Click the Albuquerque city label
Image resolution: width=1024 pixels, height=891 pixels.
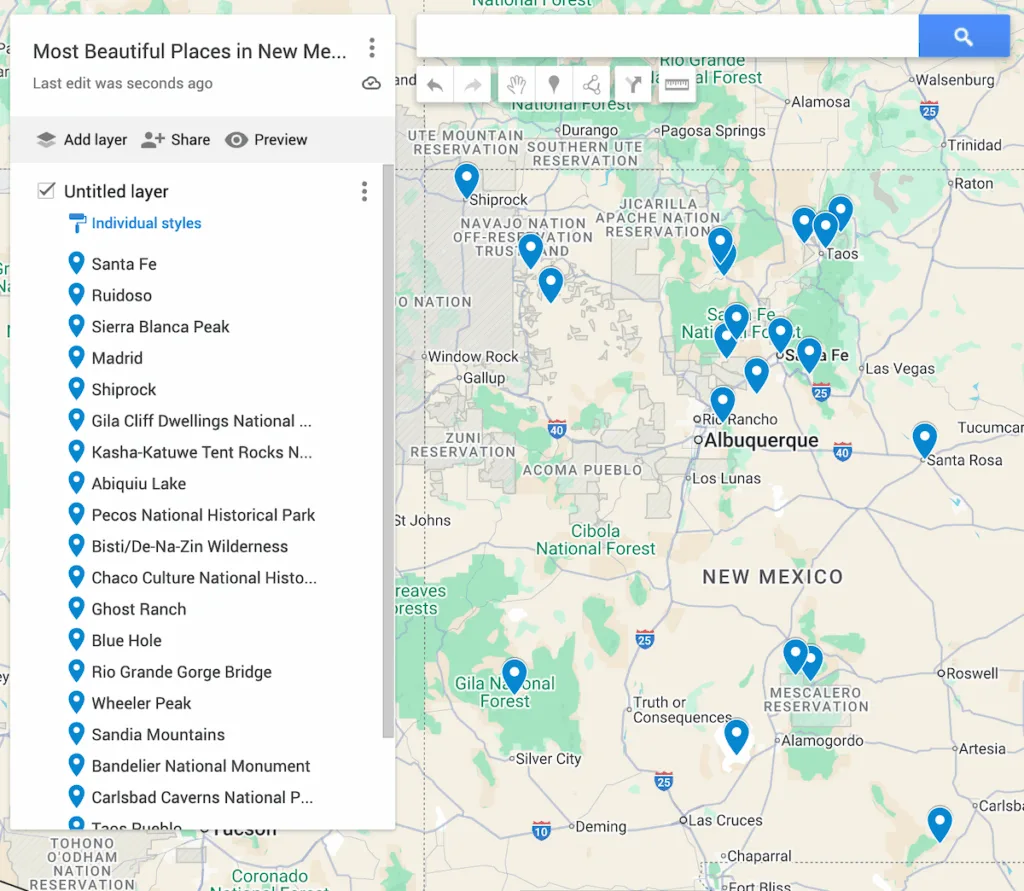tap(761, 440)
